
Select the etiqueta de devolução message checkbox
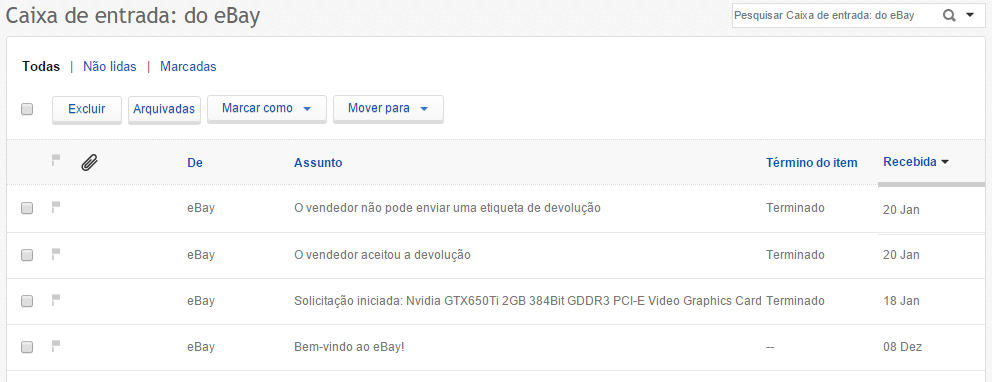pos(27,208)
